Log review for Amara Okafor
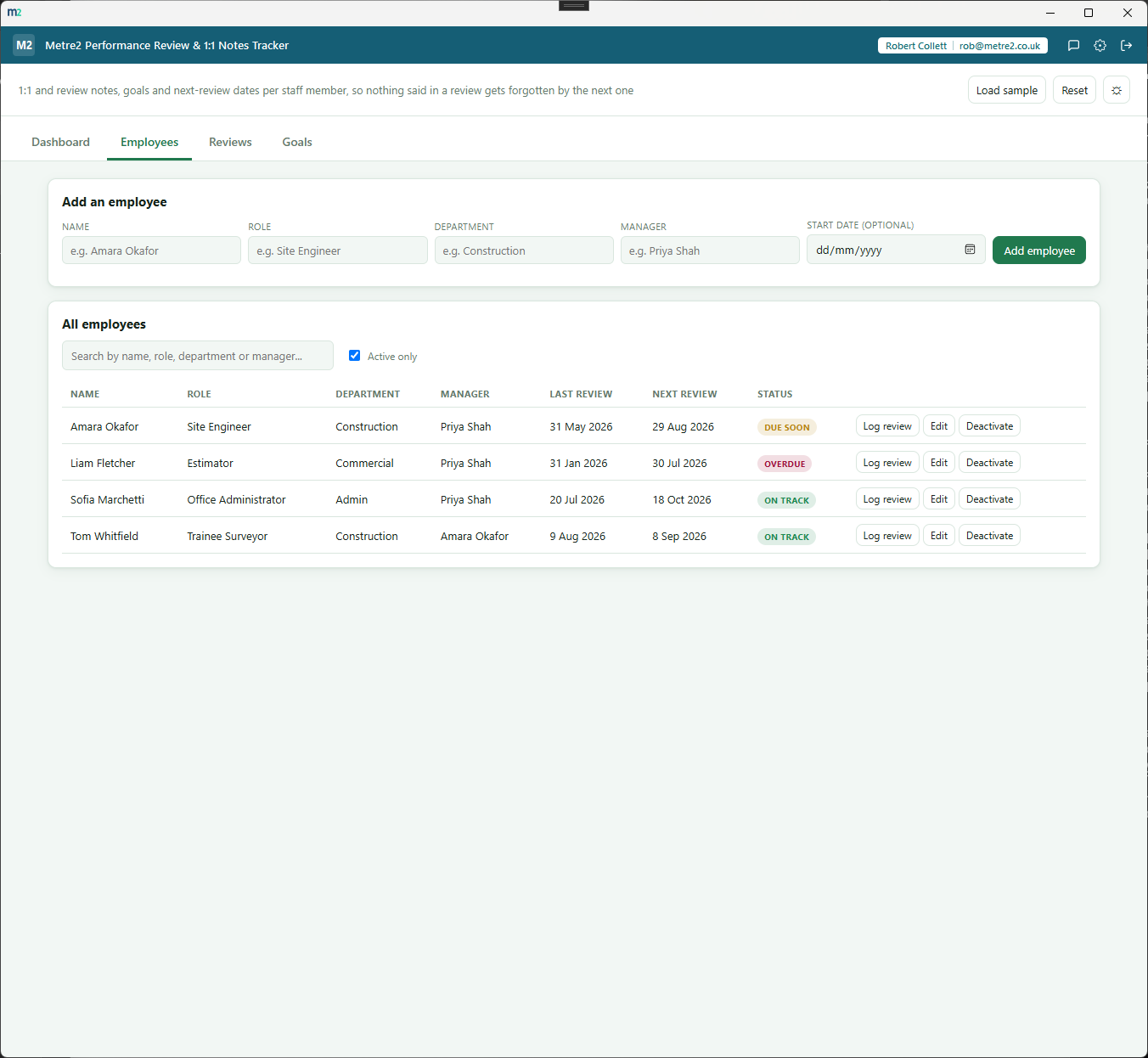The width and height of the screenshot is (1148, 1058). coord(887,426)
